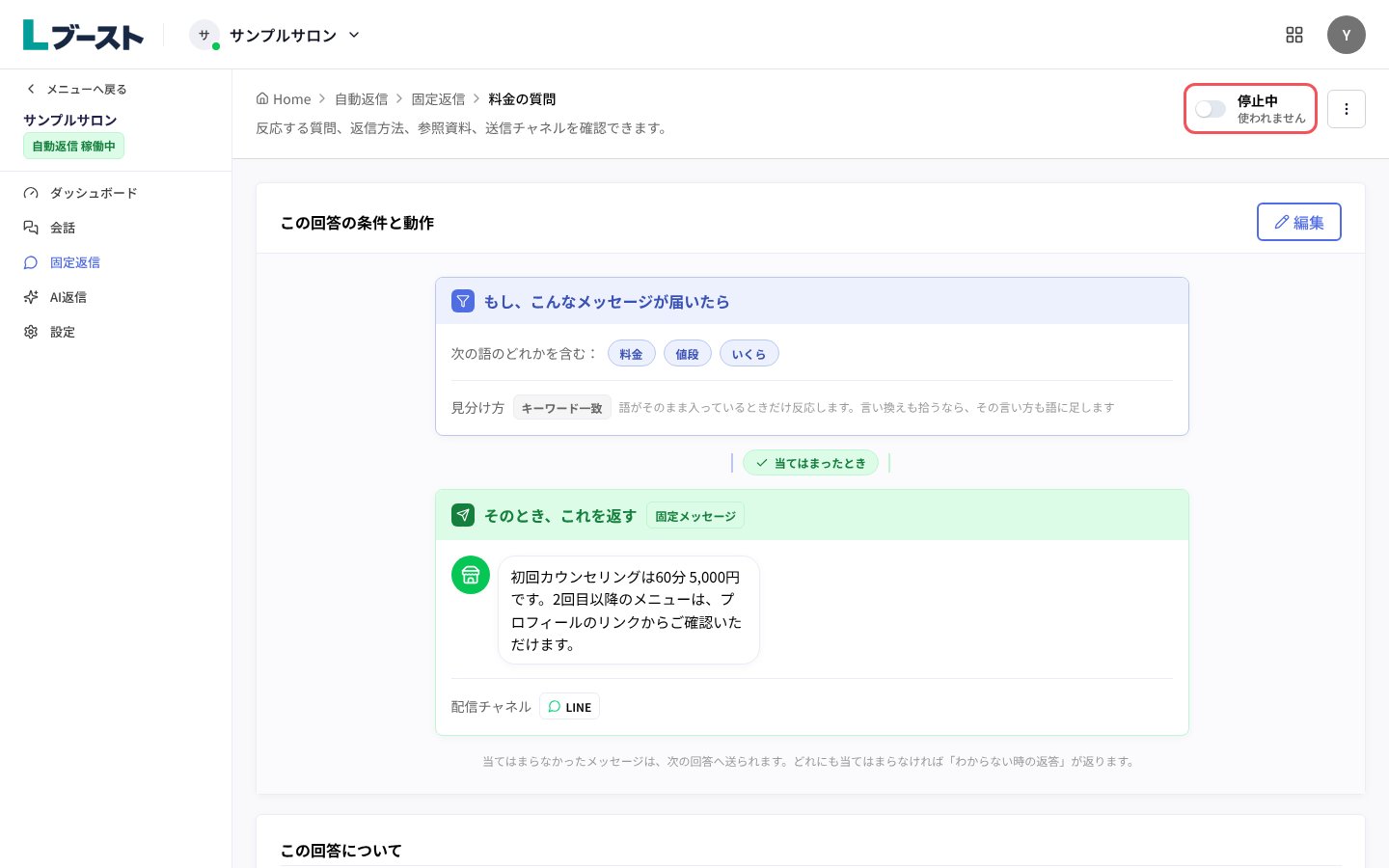This screenshot has width=1389, height=868.
Task: Click the 料金の質問 breadcrumb title
Action: pyautogui.click(x=522, y=99)
